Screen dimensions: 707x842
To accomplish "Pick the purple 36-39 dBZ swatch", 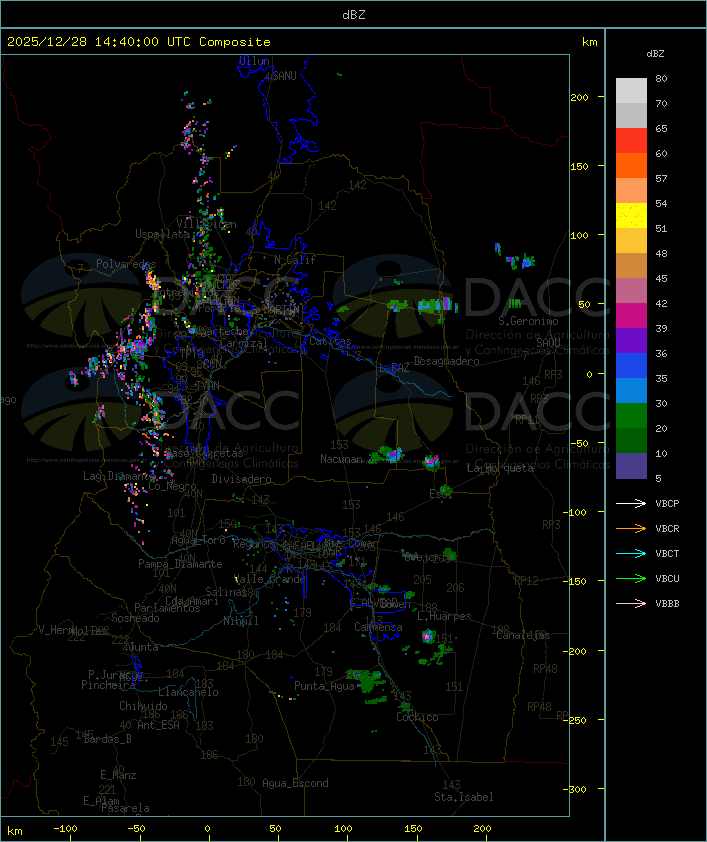I will click(x=631, y=340).
